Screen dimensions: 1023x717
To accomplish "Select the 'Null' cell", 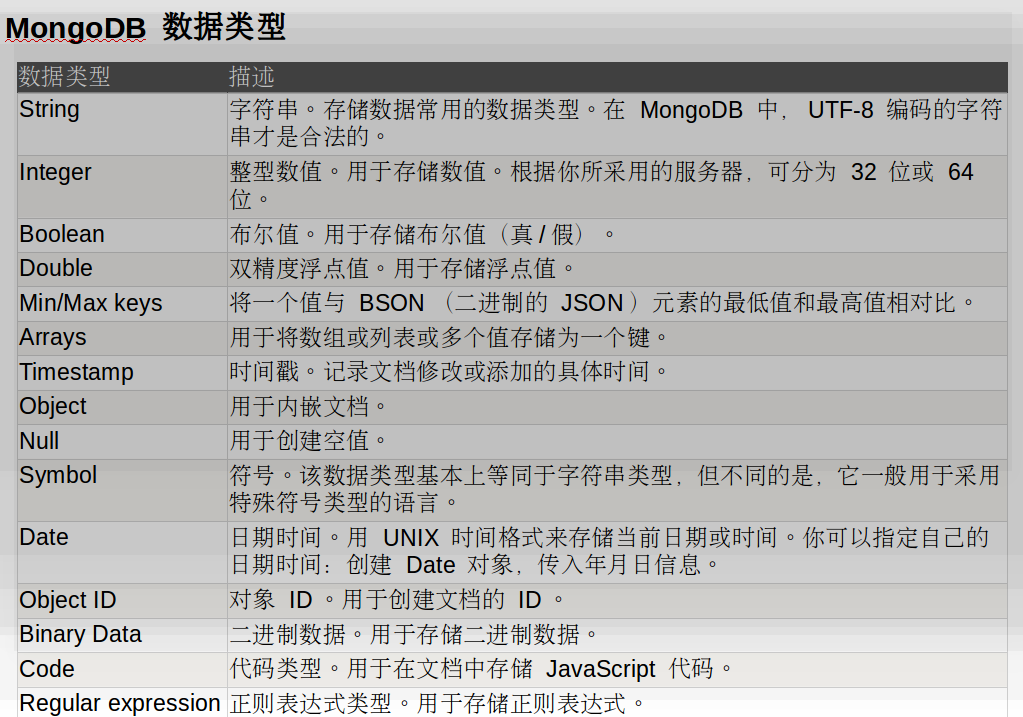I will [122, 442].
